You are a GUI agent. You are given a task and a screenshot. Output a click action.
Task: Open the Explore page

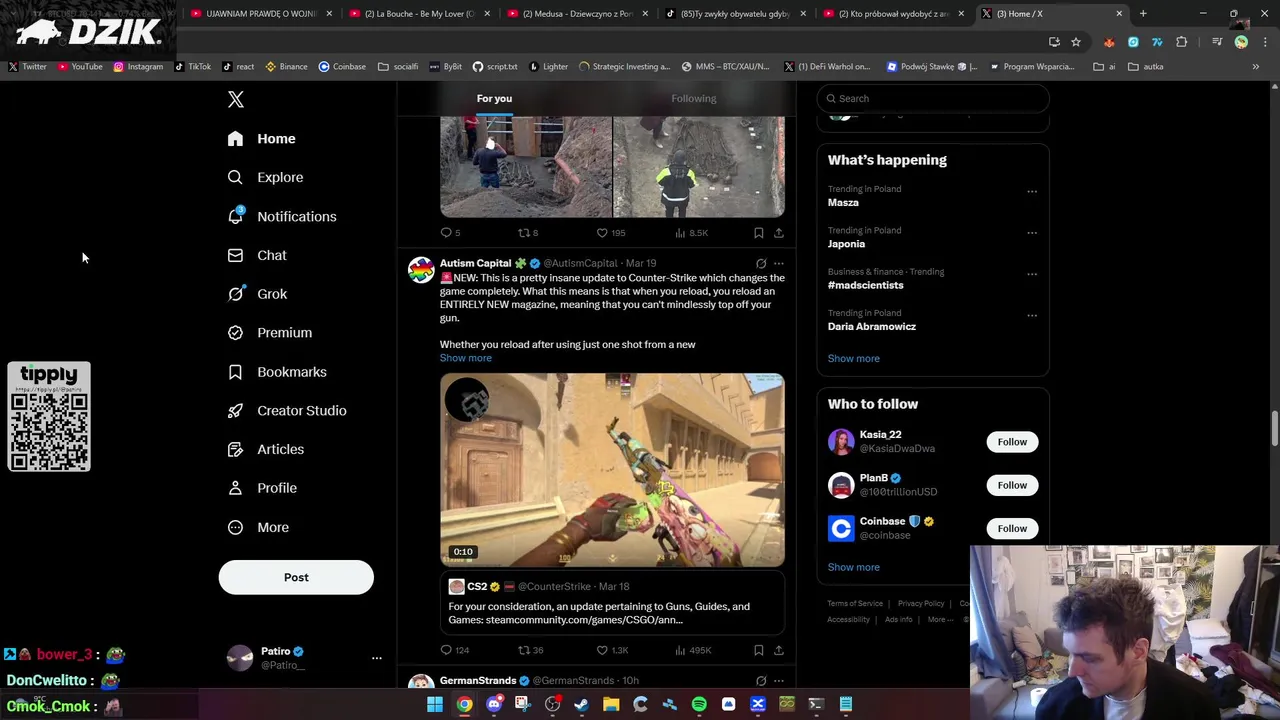click(x=266, y=177)
